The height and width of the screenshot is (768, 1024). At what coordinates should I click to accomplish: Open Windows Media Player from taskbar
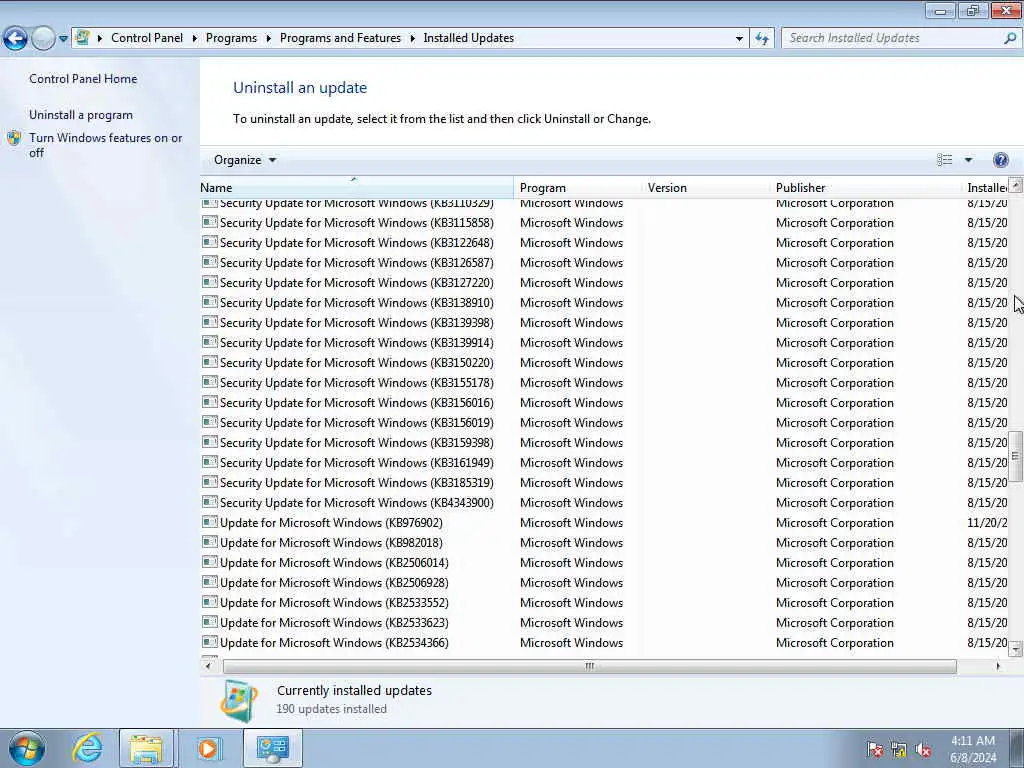(x=209, y=748)
